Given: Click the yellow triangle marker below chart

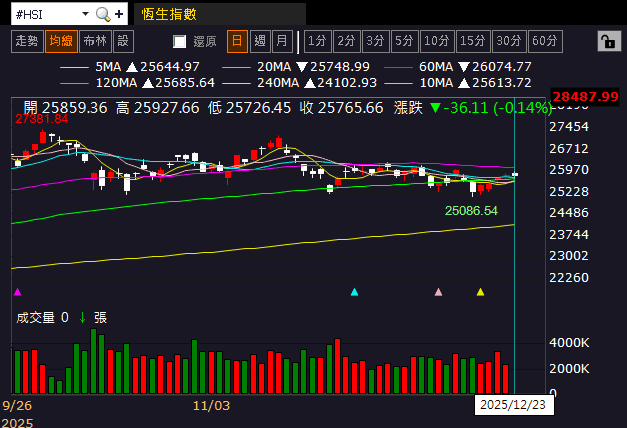Looking at the screenshot, I should point(481,292).
